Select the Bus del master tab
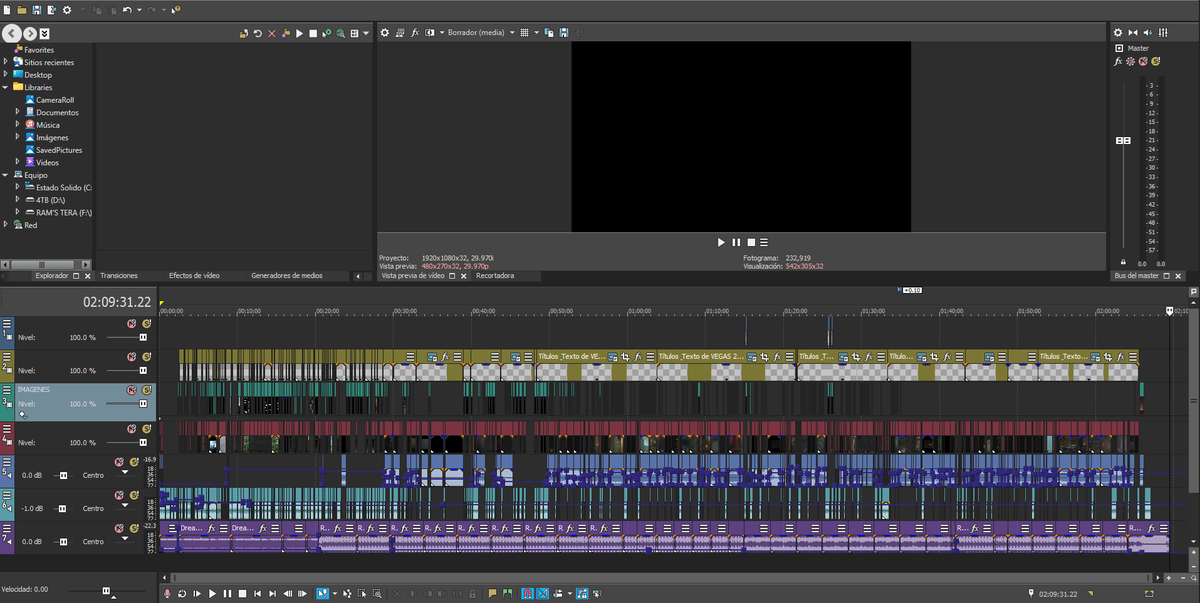The height and width of the screenshot is (603, 1200). pyautogui.click(x=1136, y=275)
